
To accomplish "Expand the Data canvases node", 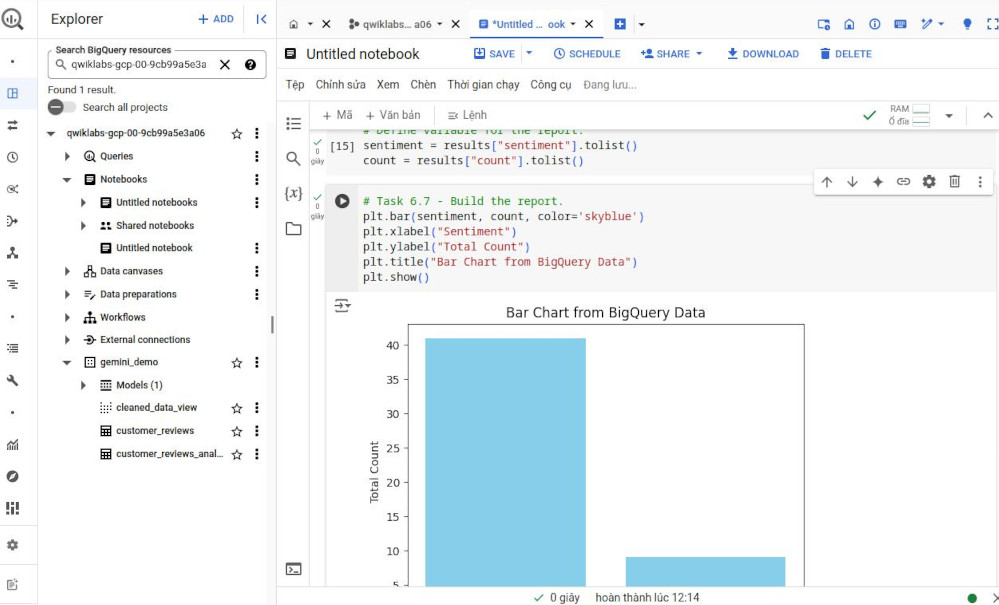I will point(68,271).
